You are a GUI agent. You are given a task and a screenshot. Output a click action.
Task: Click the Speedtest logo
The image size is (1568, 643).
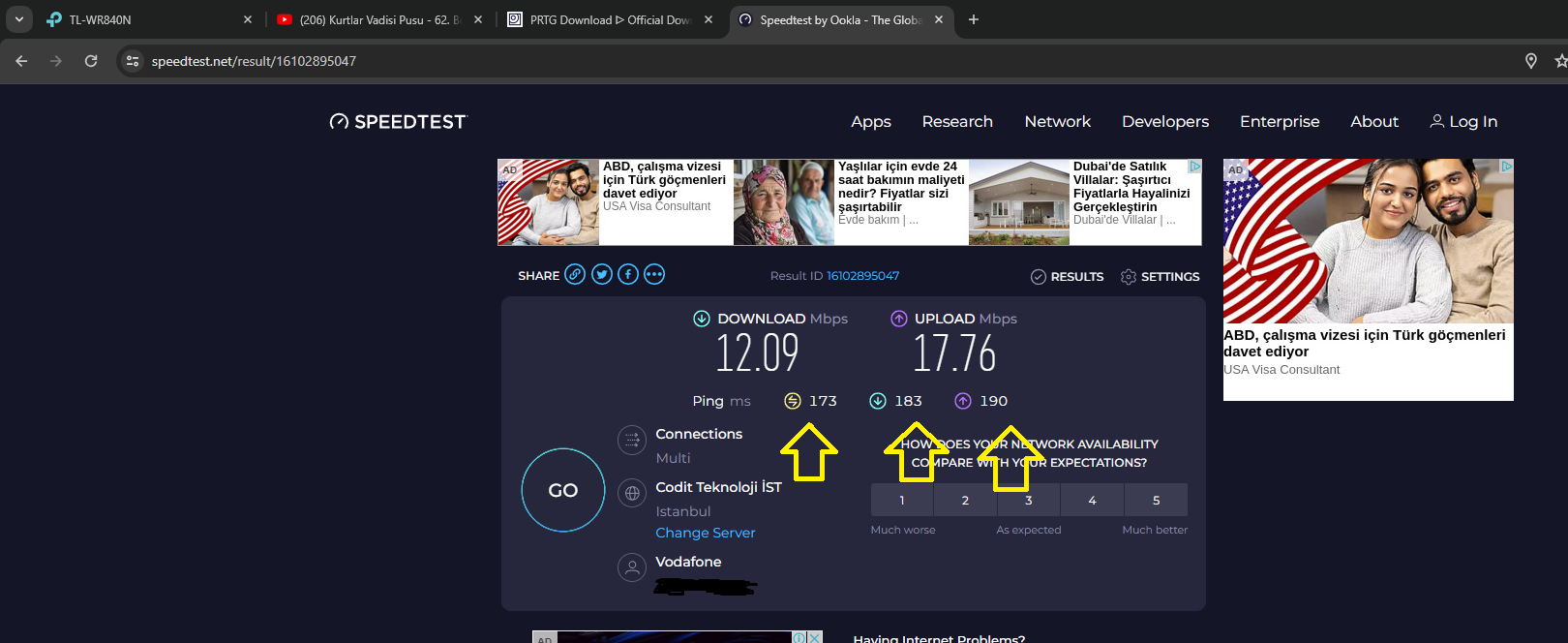tap(398, 122)
